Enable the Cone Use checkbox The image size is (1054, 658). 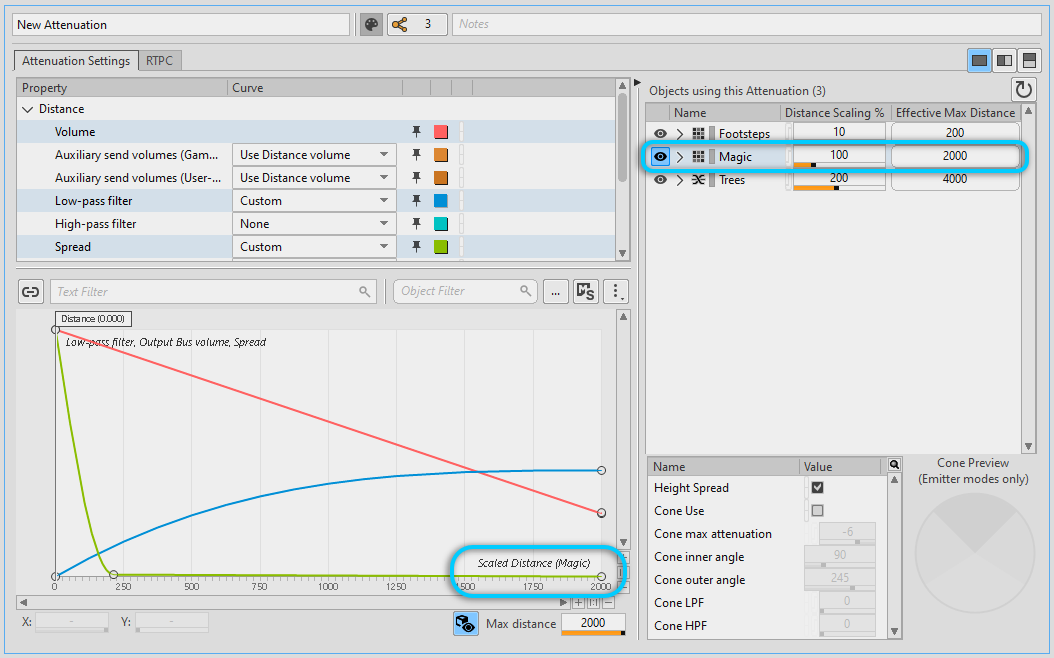tap(817, 511)
